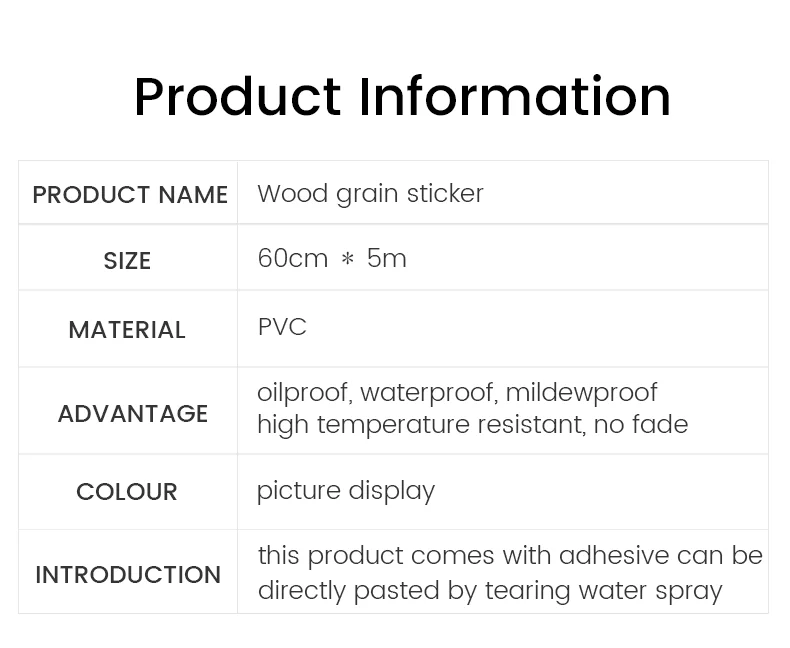Select the PRODUCT NAME label cell
790x648 pixels.
[x=128, y=192]
